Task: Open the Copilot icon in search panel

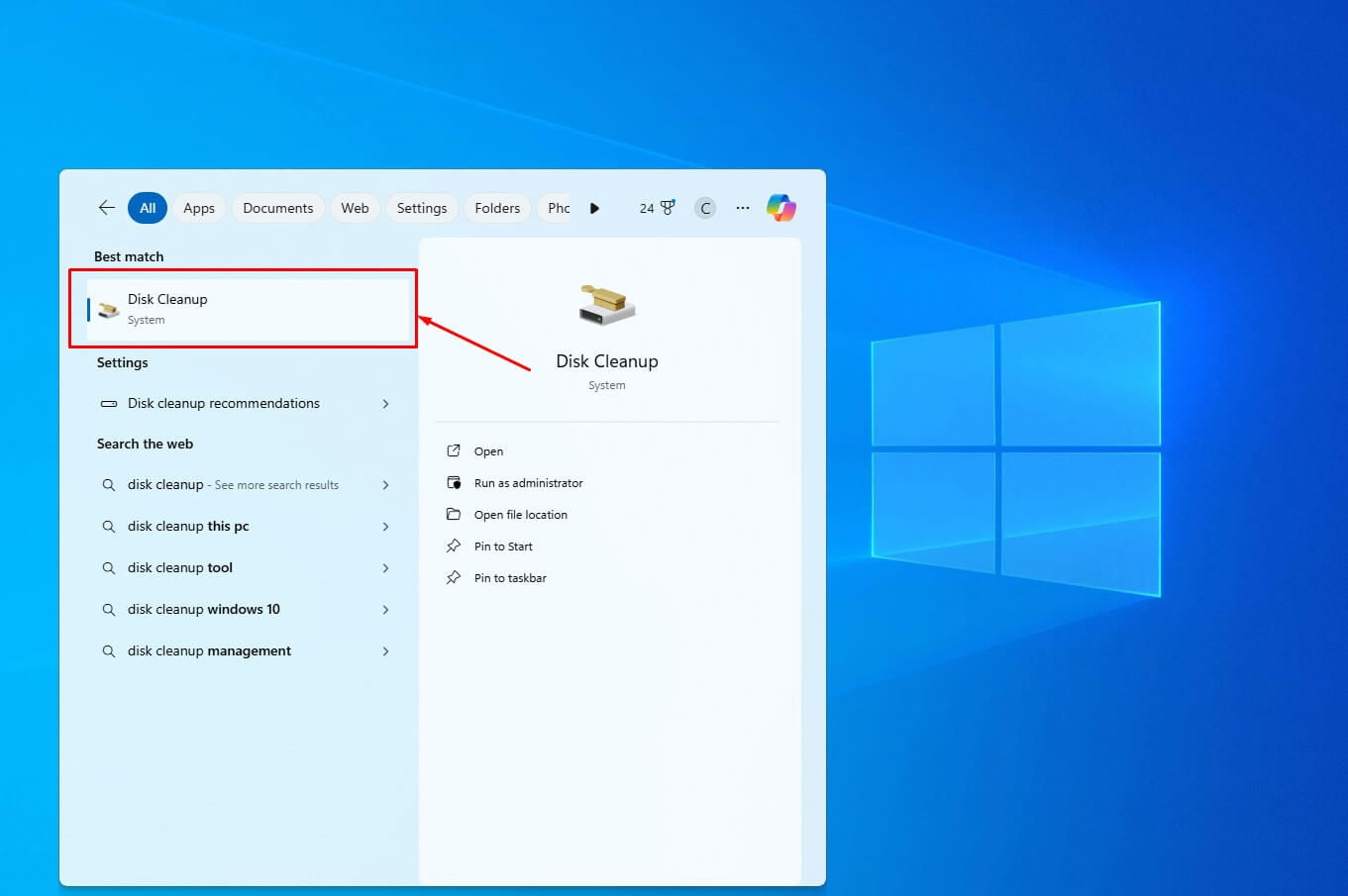Action: [x=780, y=208]
